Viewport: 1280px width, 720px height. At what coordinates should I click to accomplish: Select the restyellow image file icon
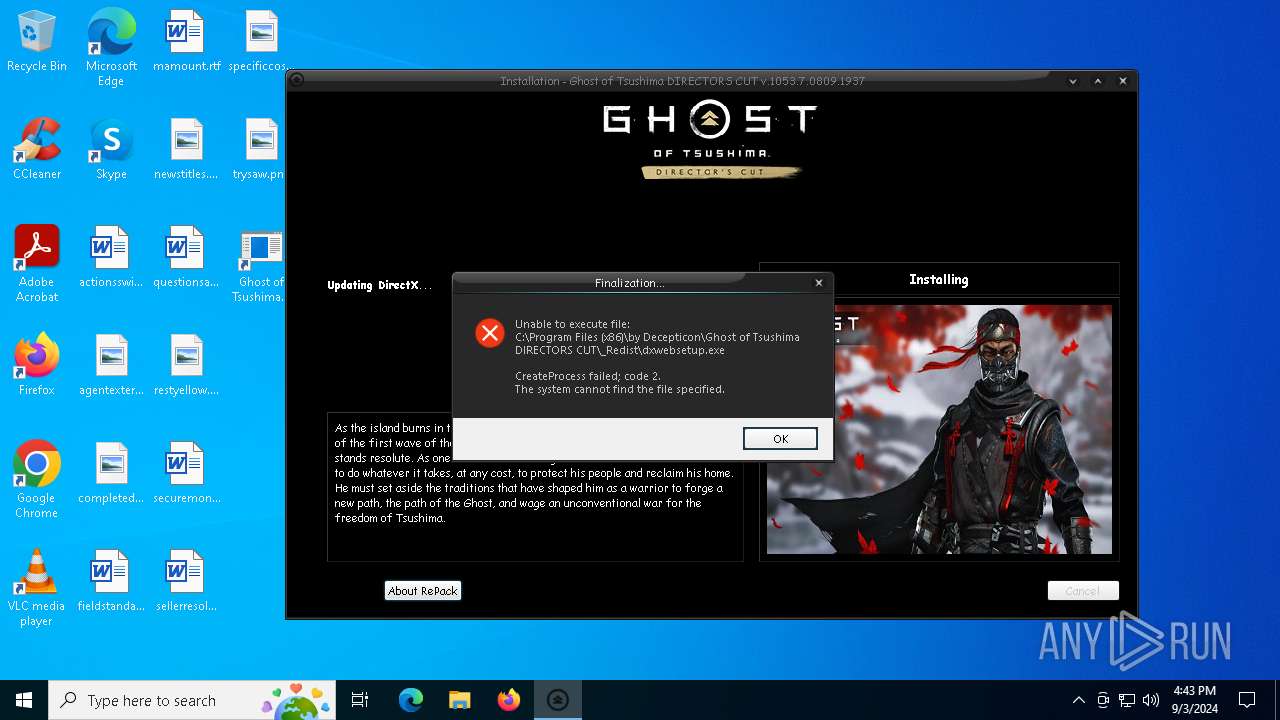(186, 366)
